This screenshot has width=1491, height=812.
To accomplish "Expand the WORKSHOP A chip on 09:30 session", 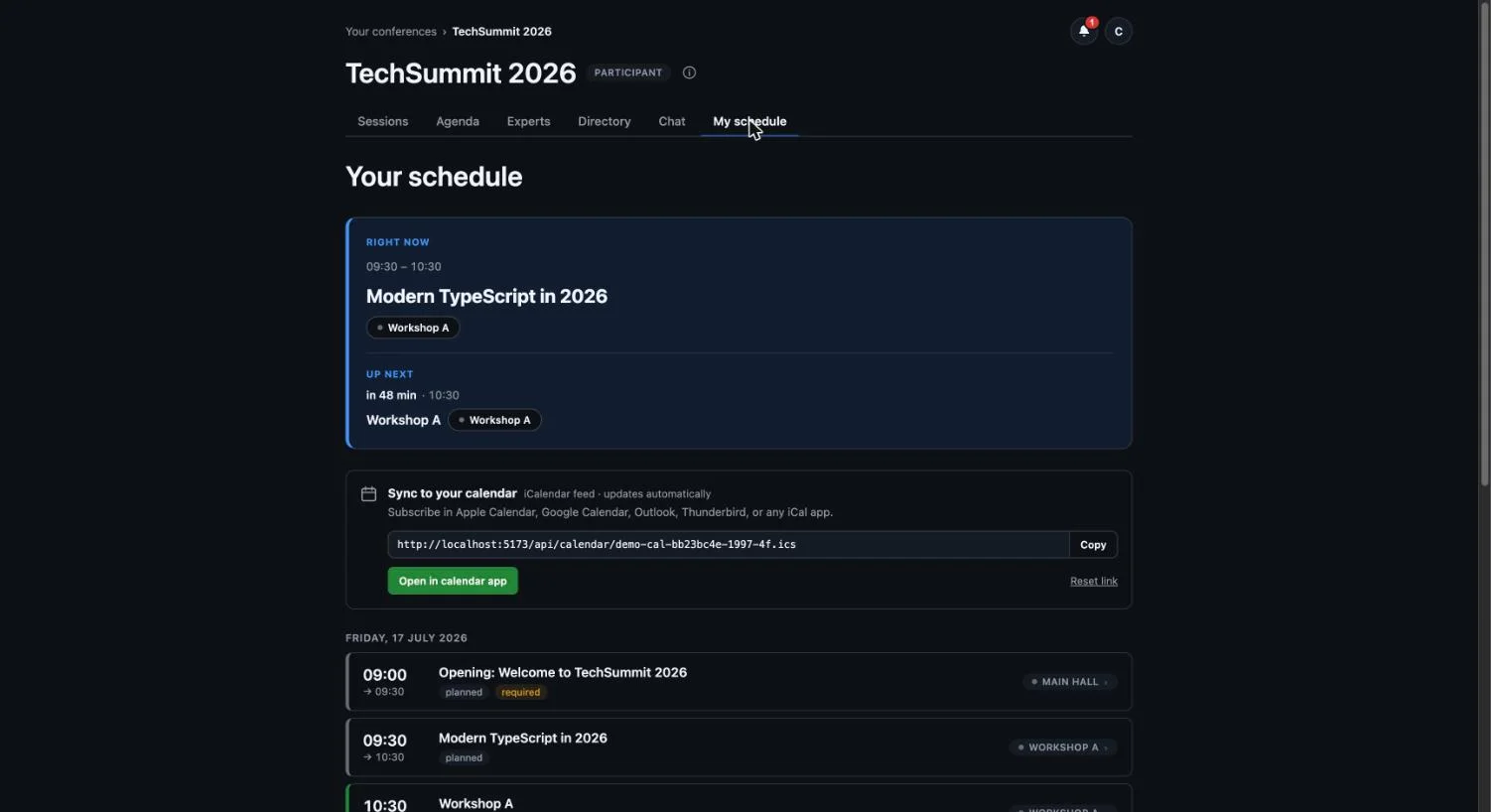I will 1063,747.
